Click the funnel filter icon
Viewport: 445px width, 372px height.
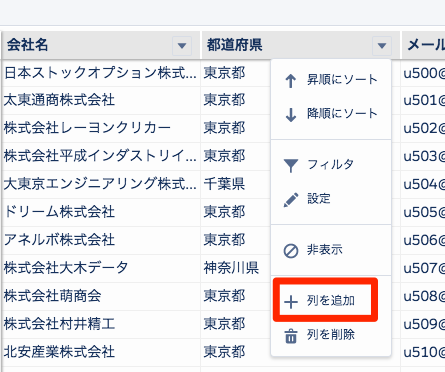point(291,165)
